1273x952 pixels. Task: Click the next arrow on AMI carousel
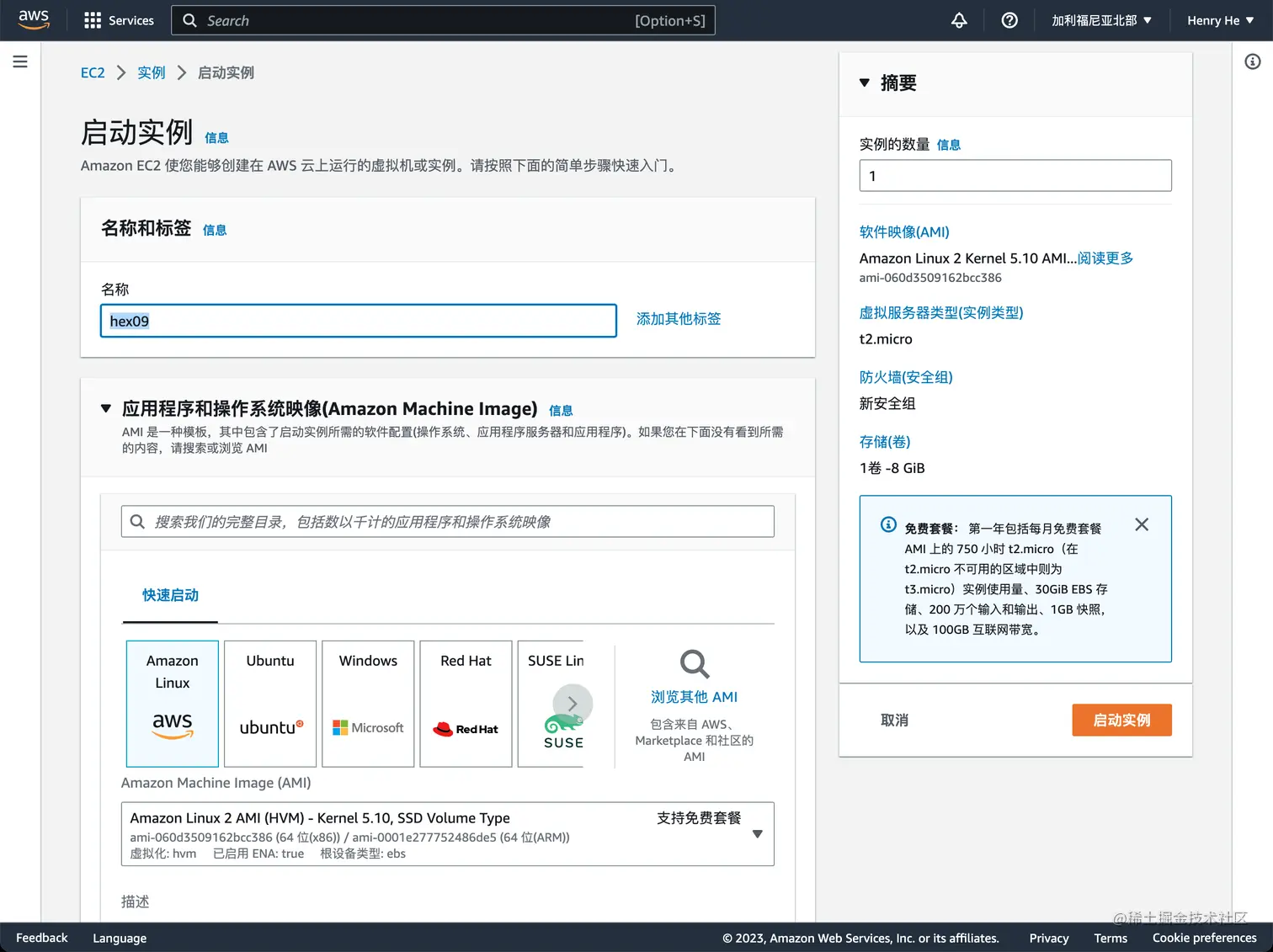(x=573, y=705)
